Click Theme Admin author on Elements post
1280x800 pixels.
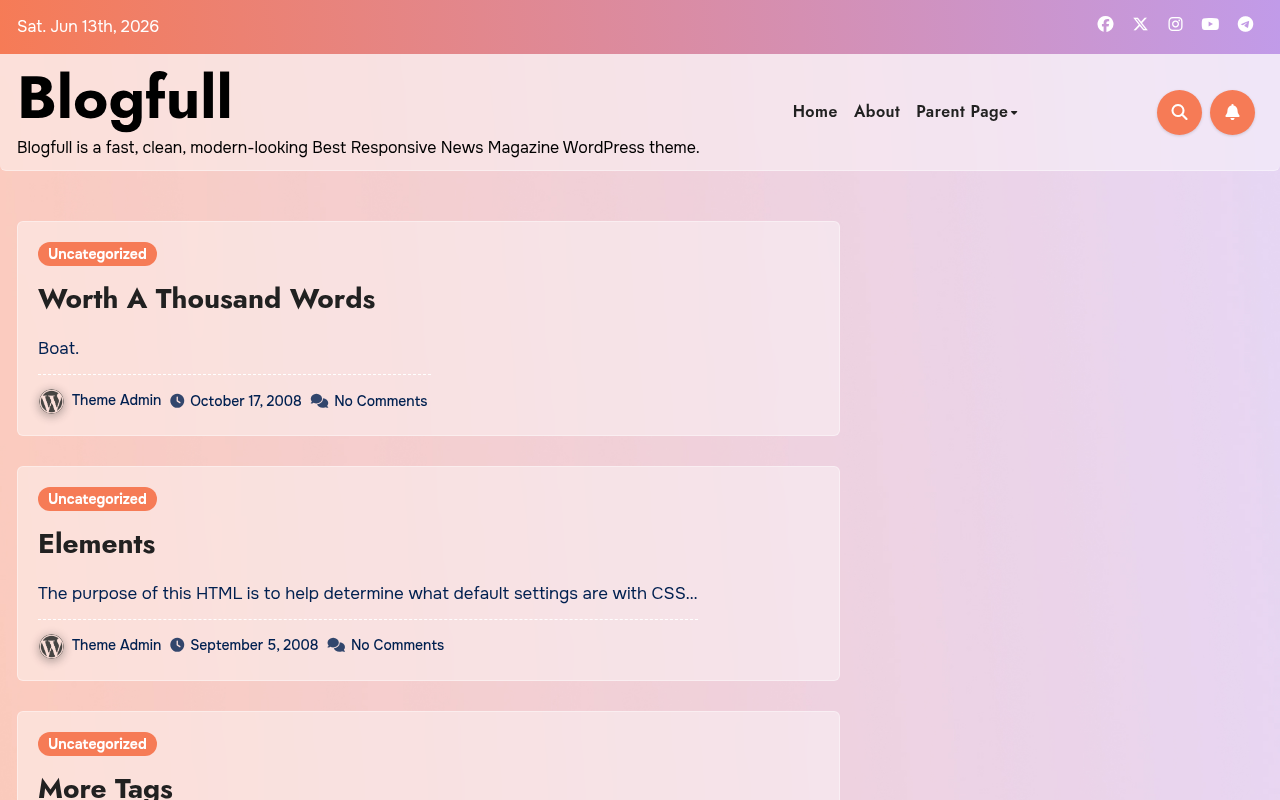[116, 645]
